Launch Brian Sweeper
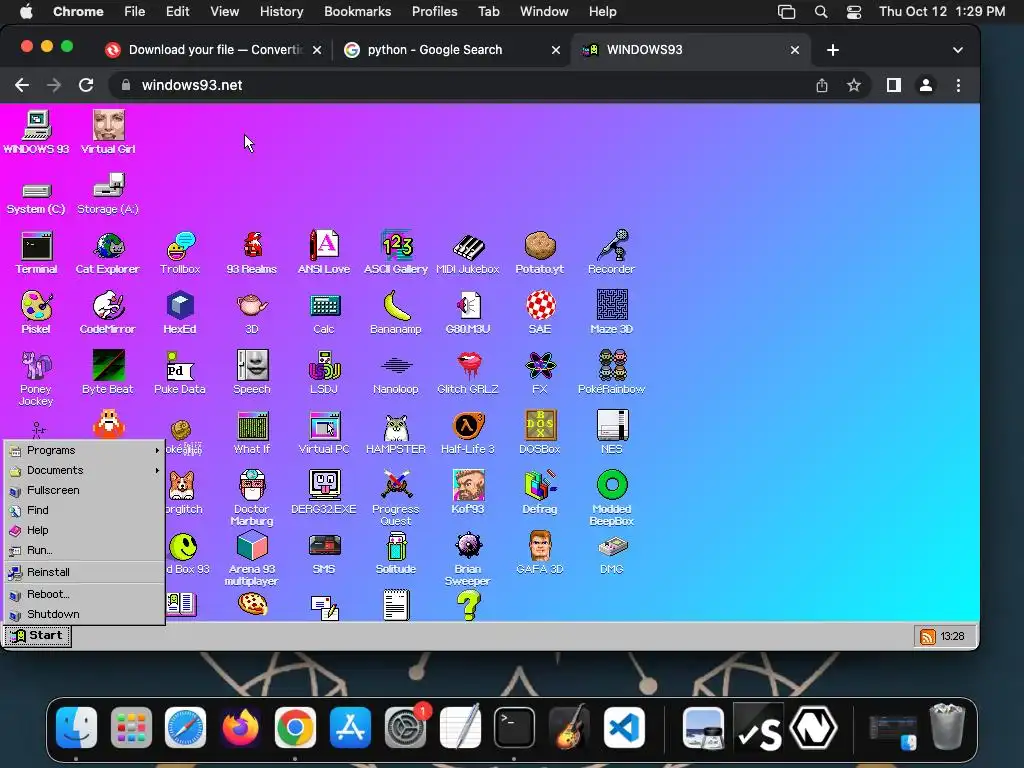The width and height of the screenshot is (1024, 768). tap(468, 558)
